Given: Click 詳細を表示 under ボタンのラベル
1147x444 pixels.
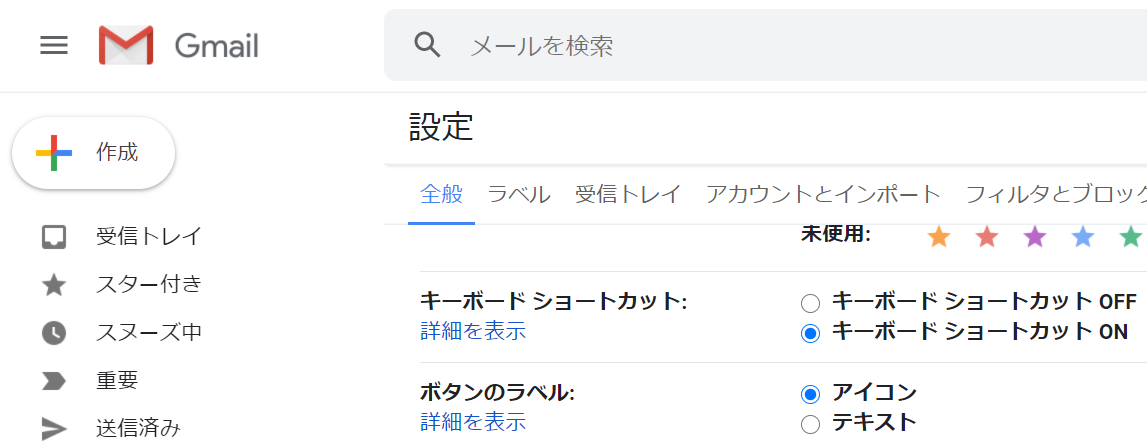Looking at the screenshot, I should 473,422.
